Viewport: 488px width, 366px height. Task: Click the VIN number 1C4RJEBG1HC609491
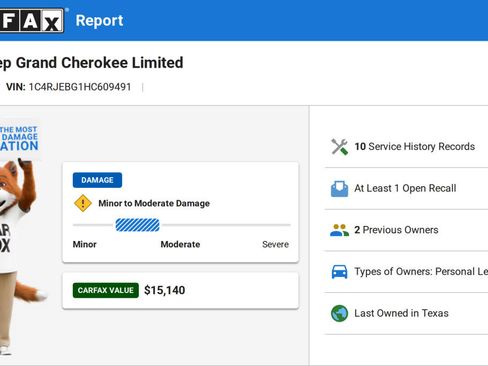(80, 87)
